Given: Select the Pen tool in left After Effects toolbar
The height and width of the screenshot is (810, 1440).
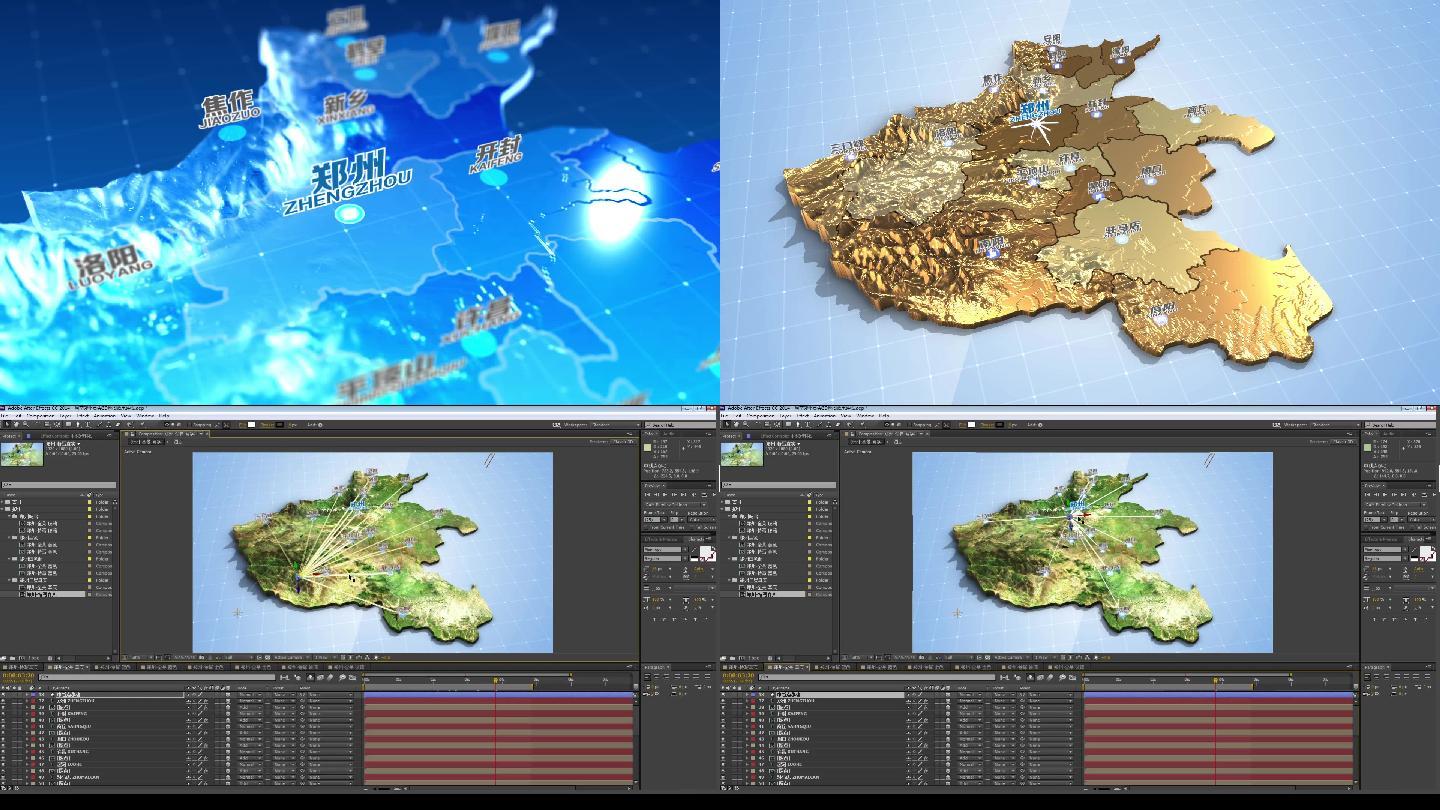Looking at the screenshot, I should point(78,424).
